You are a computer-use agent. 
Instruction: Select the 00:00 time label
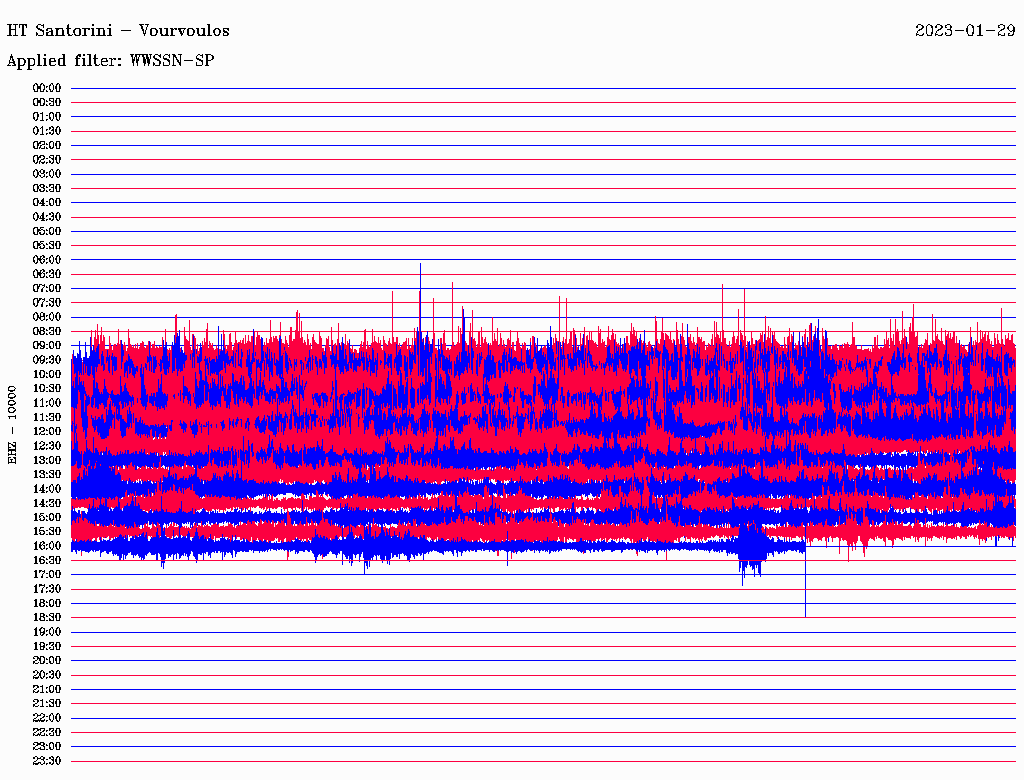click(x=47, y=88)
